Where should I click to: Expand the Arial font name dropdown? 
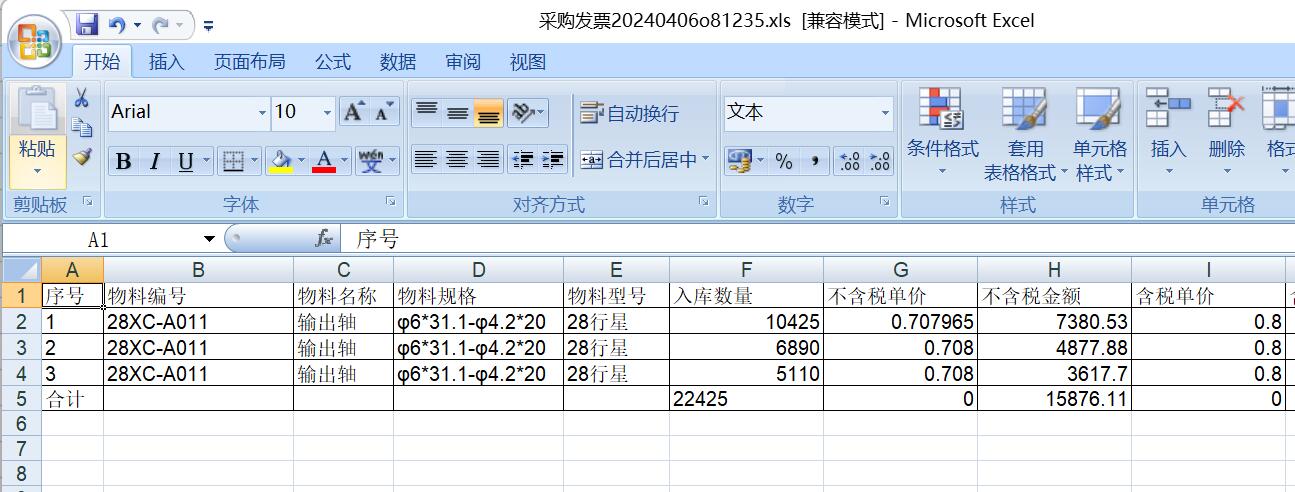point(262,113)
